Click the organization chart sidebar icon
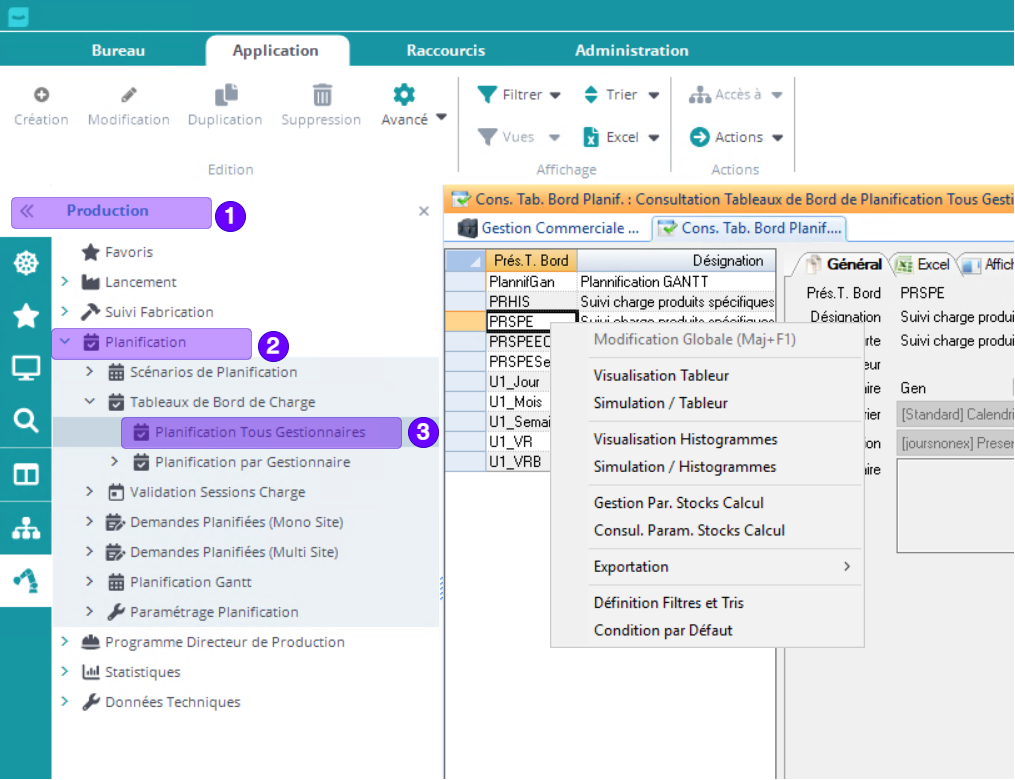1015x780 pixels. (x=25, y=529)
